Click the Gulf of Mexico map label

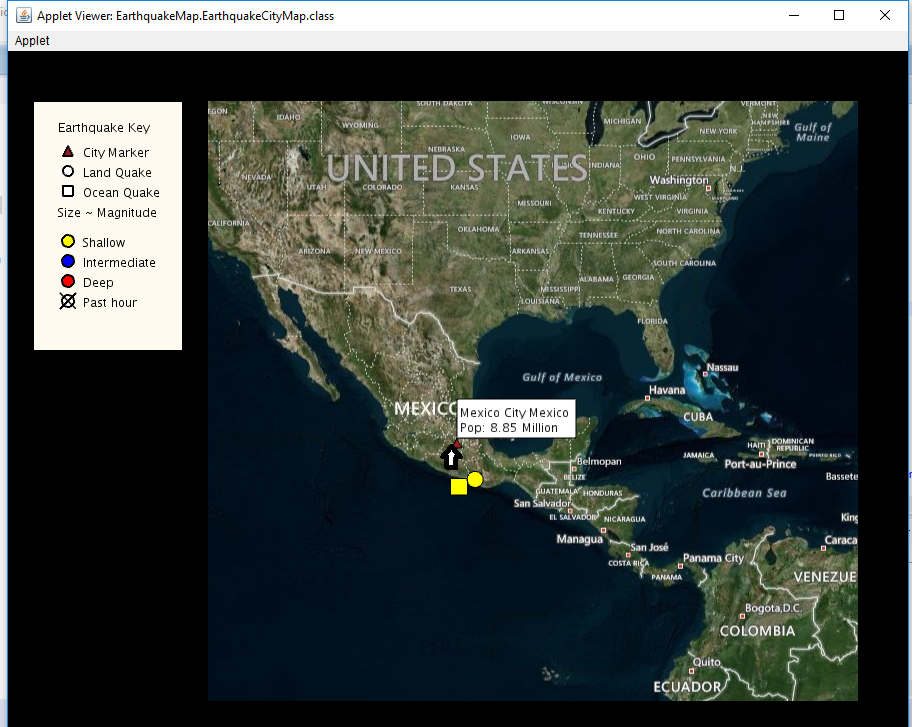(561, 377)
